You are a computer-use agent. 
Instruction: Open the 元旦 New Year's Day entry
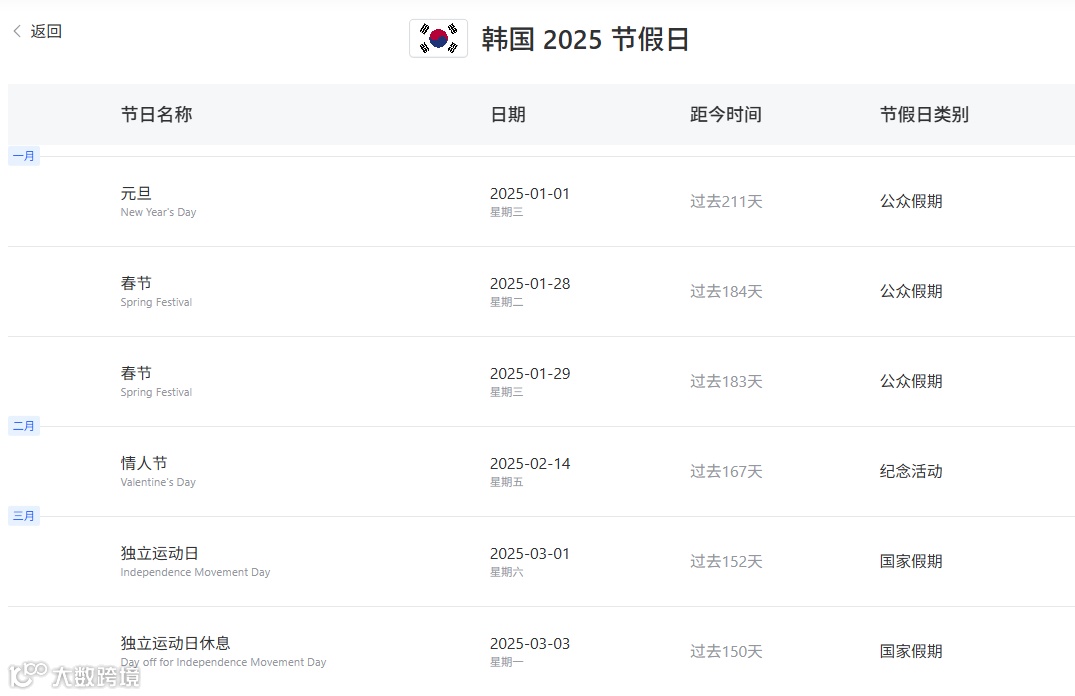click(542, 202)
